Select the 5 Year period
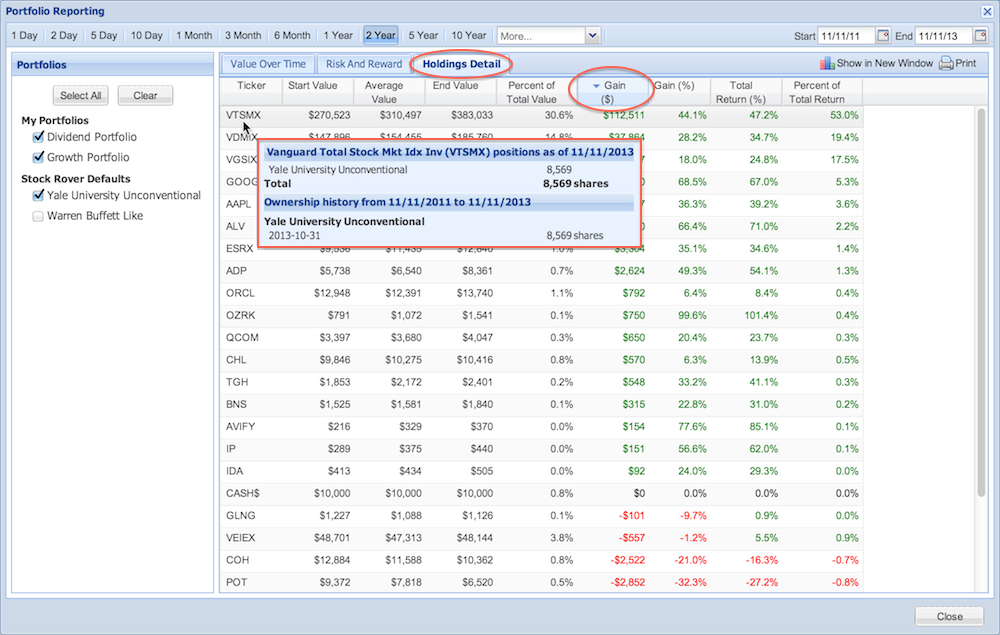1000x635 pixels. tap(423, 36)
